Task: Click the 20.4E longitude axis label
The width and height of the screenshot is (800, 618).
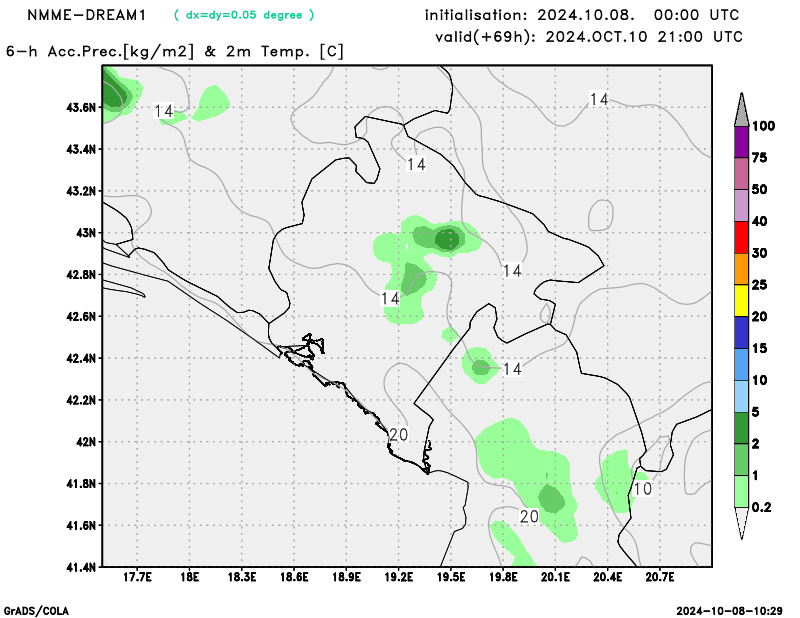Action: pos(608,577)
